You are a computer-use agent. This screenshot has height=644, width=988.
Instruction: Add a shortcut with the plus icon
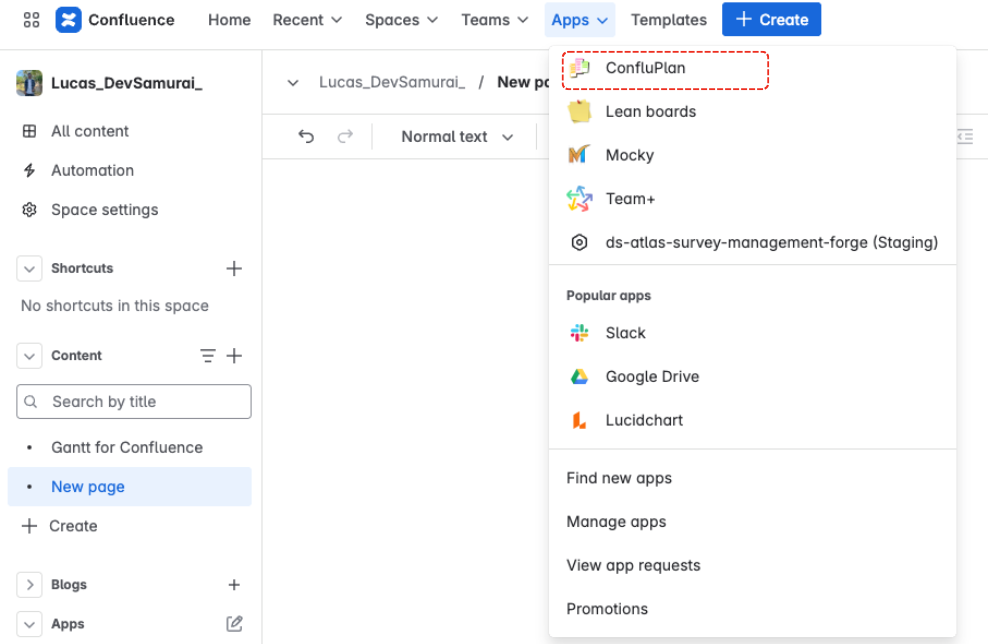234,268
